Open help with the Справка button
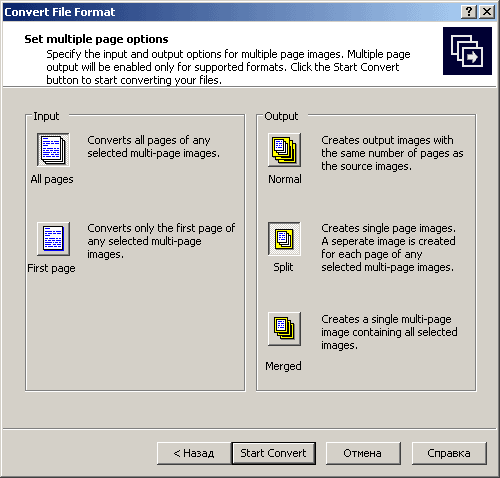 (449, 453)
